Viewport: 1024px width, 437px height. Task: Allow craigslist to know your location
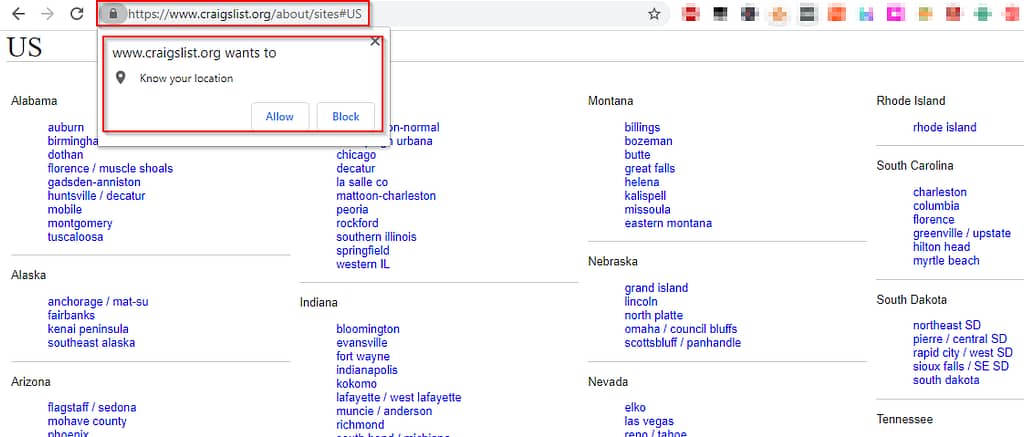pyautogui.click(x=280, y=116)
